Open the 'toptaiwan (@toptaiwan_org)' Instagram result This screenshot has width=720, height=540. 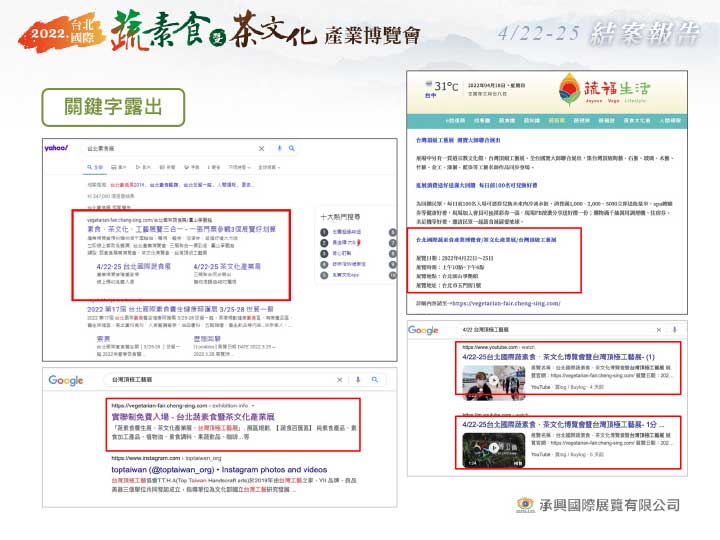tap(219, 470)
